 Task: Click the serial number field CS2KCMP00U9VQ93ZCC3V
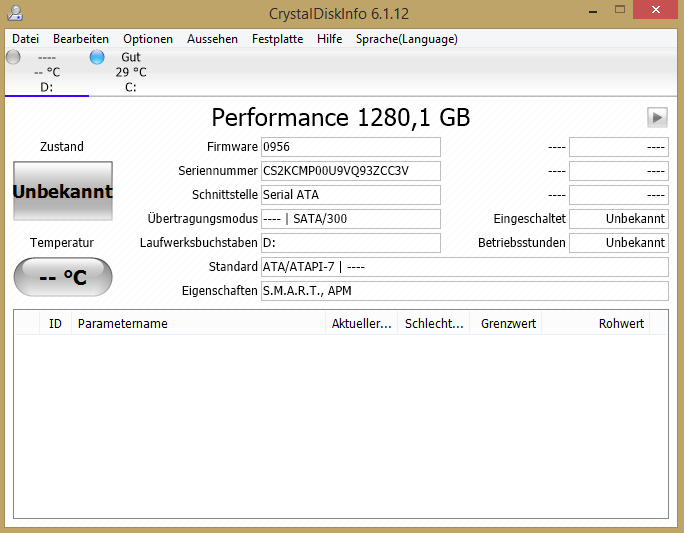tap(351, 171)
